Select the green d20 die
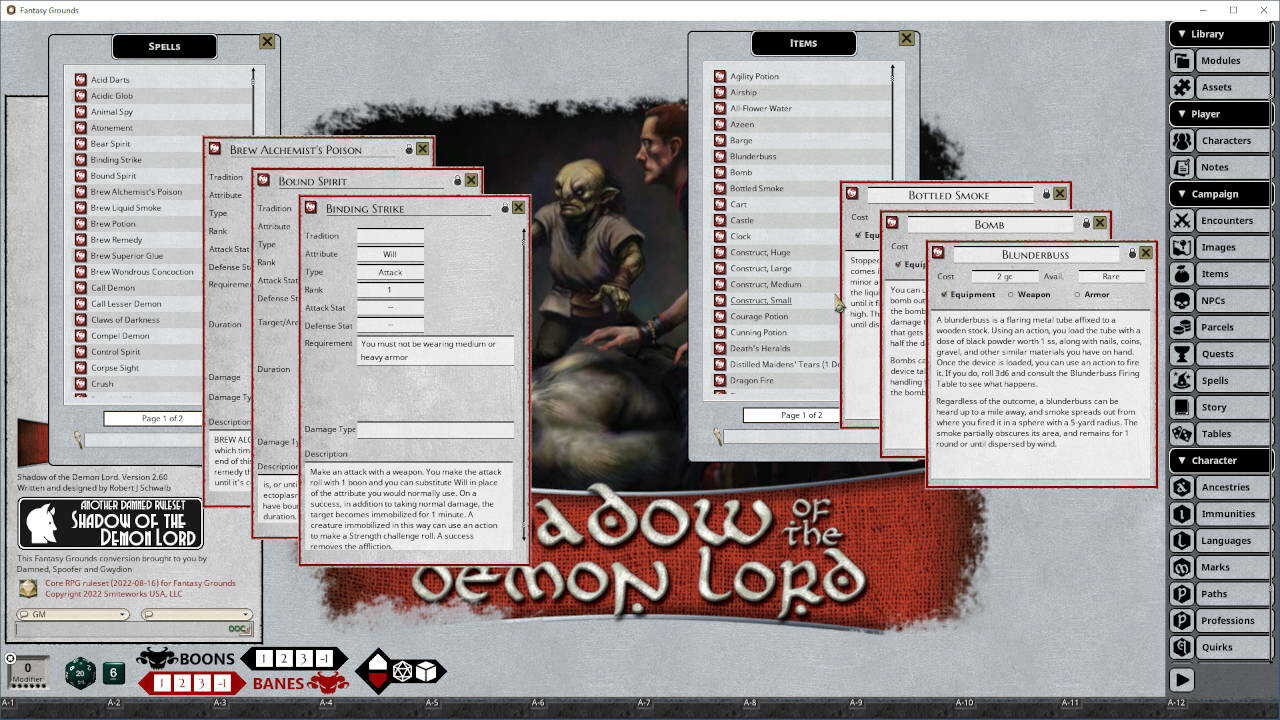The width and height of the screenshot is (1280, 720). pyautogui.click(x=80, y=673)
